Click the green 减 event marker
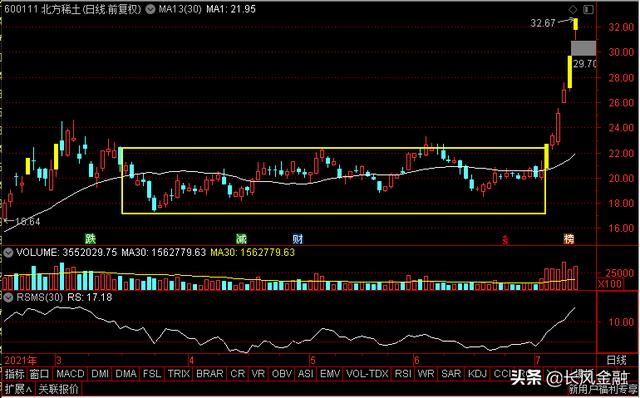 (241, 238)
